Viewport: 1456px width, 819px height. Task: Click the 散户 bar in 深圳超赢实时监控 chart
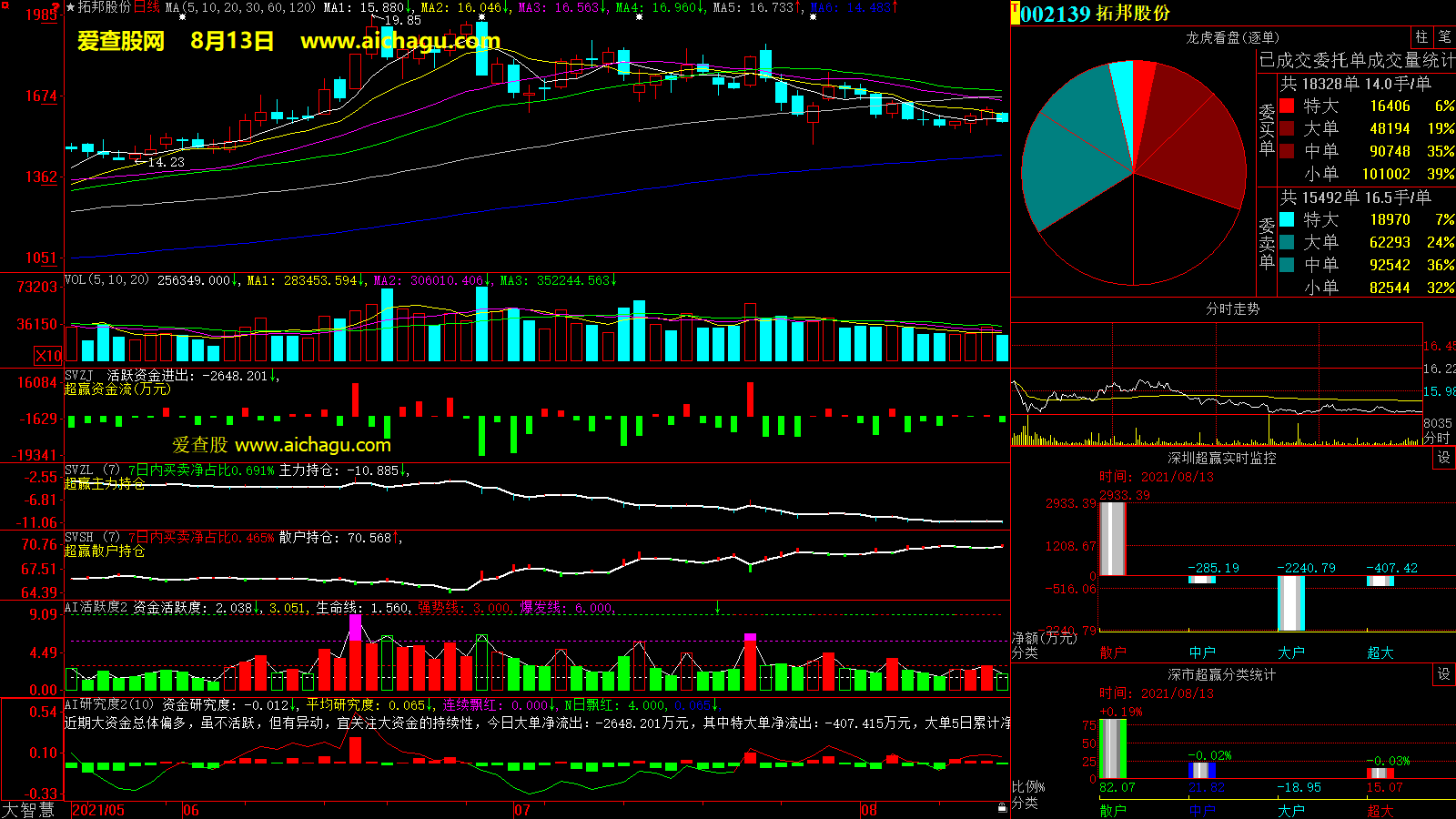point(1113,539)
